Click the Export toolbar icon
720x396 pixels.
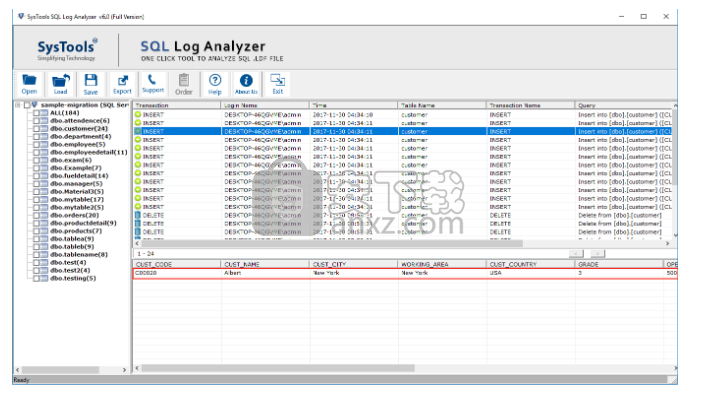click(122, 84)
